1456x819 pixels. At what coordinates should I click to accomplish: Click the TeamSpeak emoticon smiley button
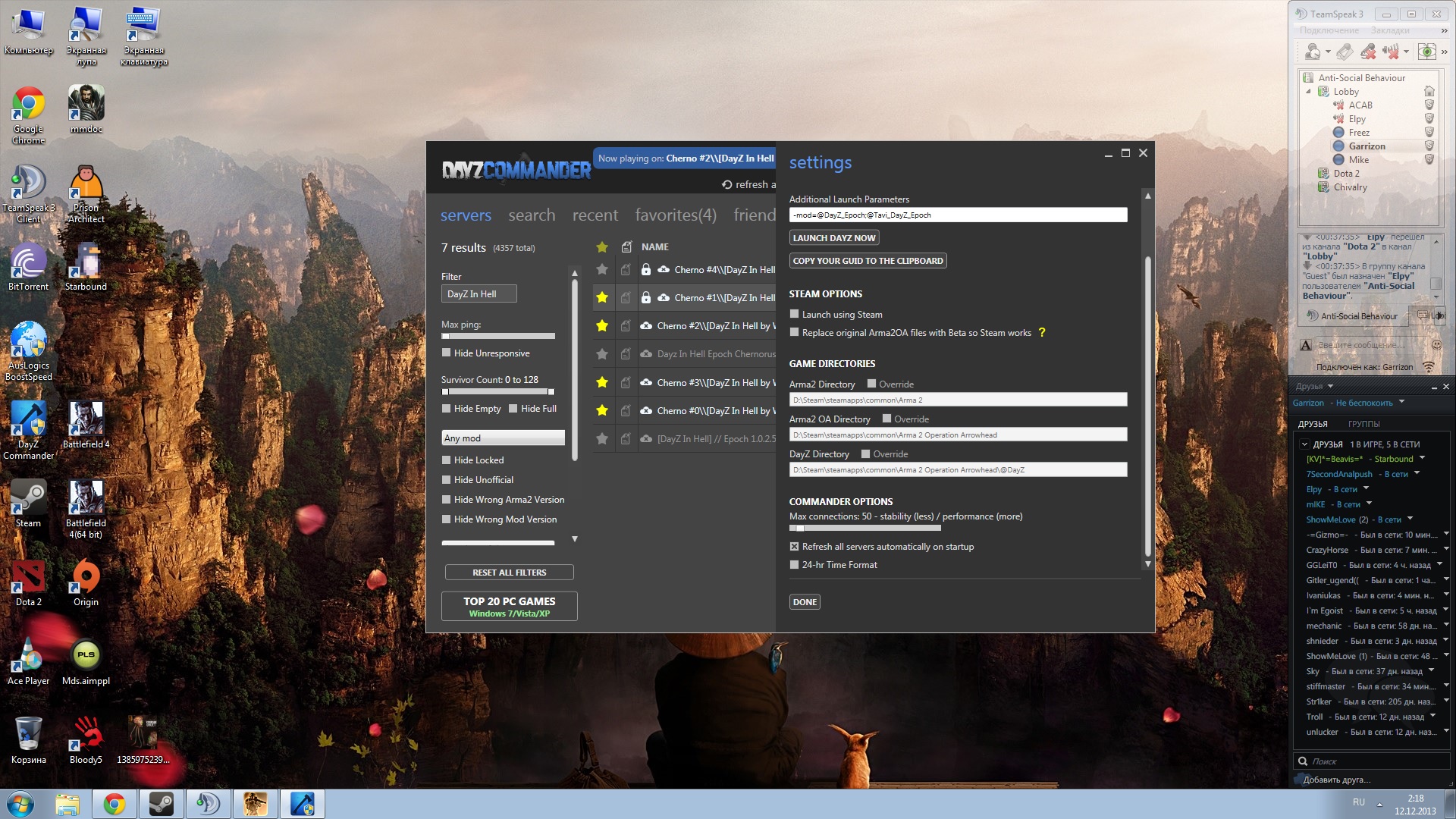(x=1436, y=344)
